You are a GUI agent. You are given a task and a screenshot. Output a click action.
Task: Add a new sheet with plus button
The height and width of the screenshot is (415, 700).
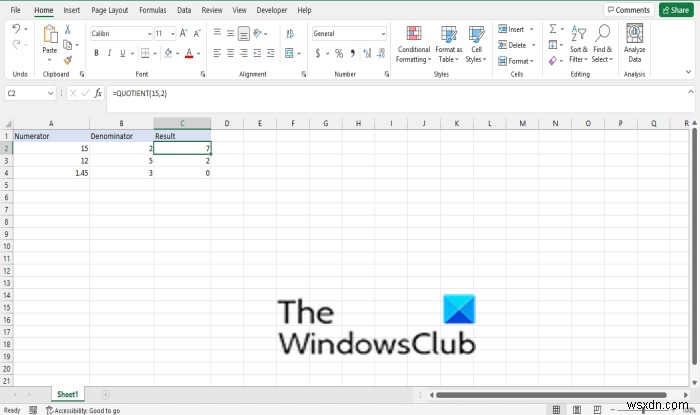tap(105, 394)
